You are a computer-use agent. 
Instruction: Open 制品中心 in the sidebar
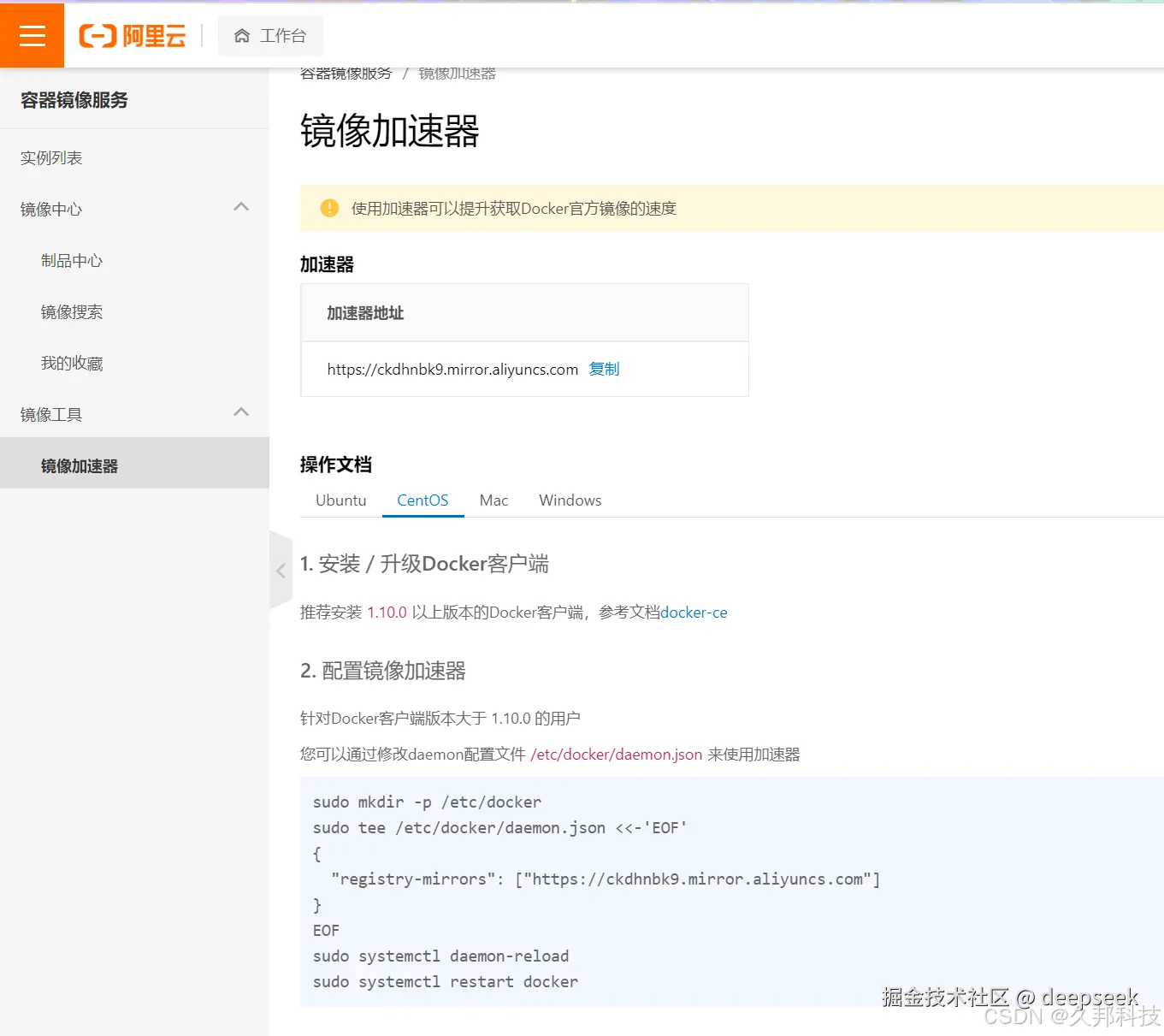pyautogui.click(x=72, y=261)
